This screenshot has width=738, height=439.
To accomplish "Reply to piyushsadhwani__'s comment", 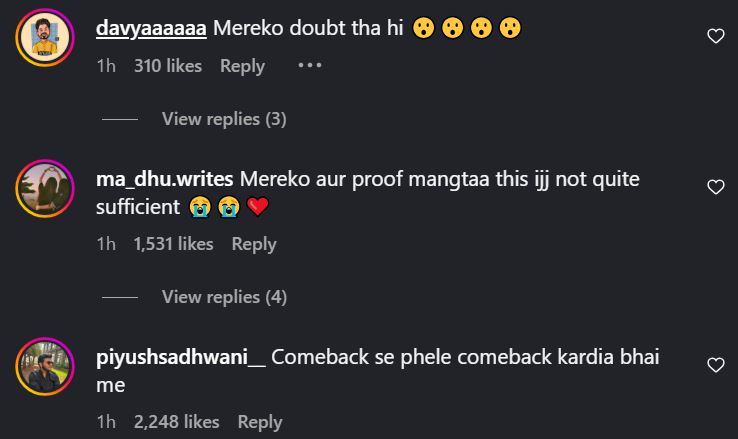I will click(260, 422).
